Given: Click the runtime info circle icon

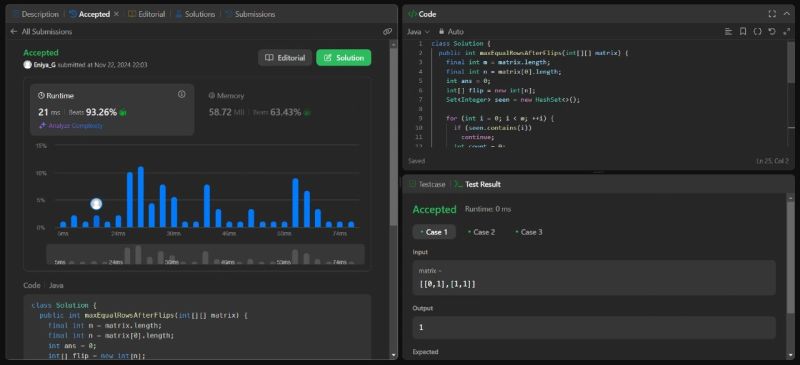Looking at the screenshot, I should [x=181, y=94].
